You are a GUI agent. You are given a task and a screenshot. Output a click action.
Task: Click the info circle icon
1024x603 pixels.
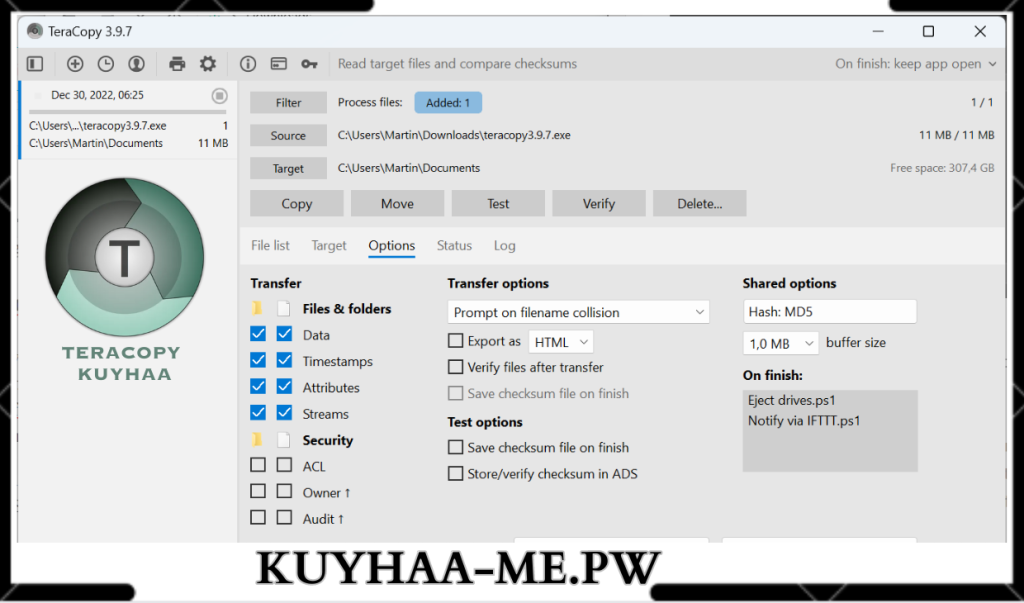click(248, 63)
